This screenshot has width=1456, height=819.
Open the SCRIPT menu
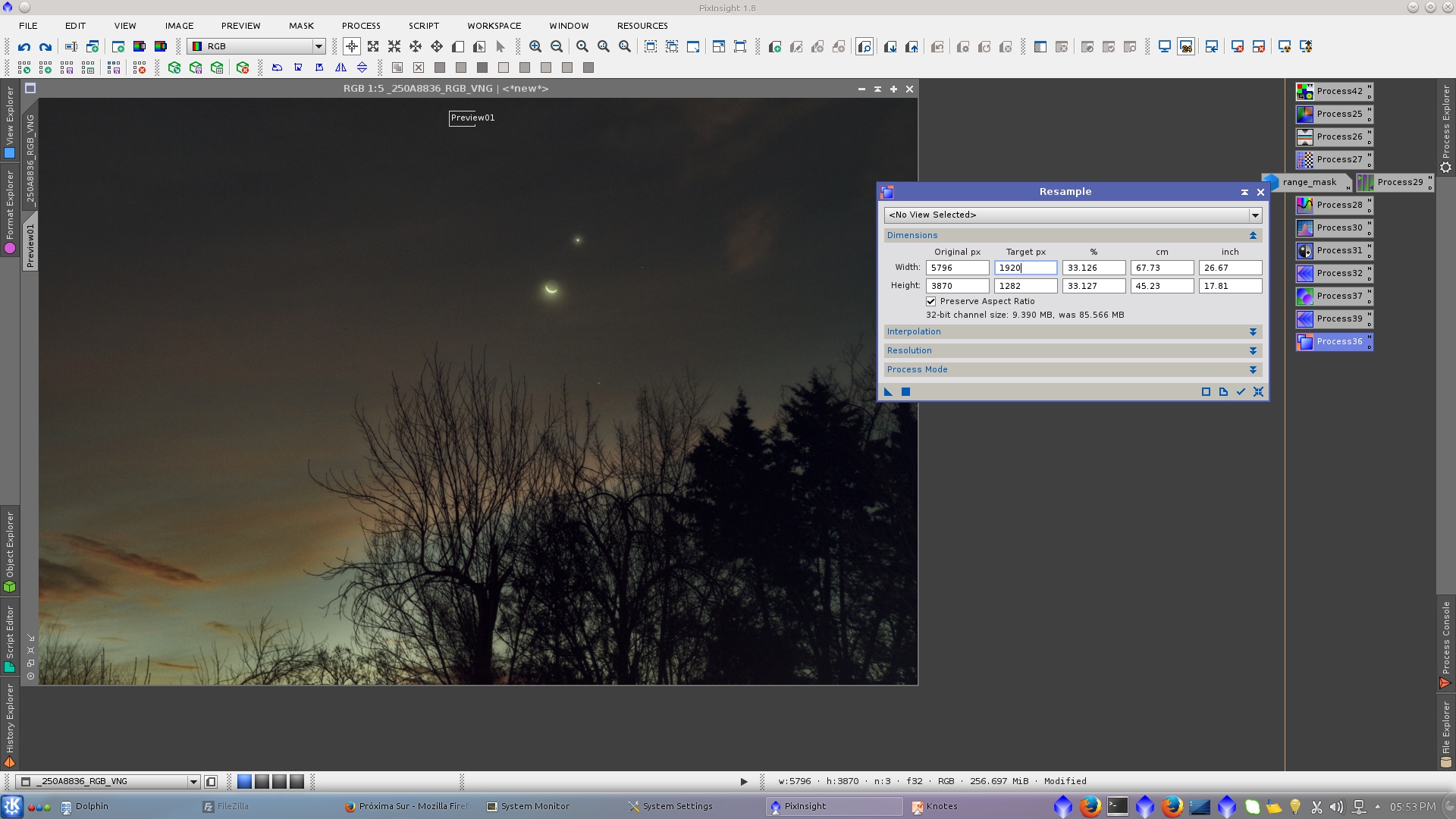click(x=424, y=26)
